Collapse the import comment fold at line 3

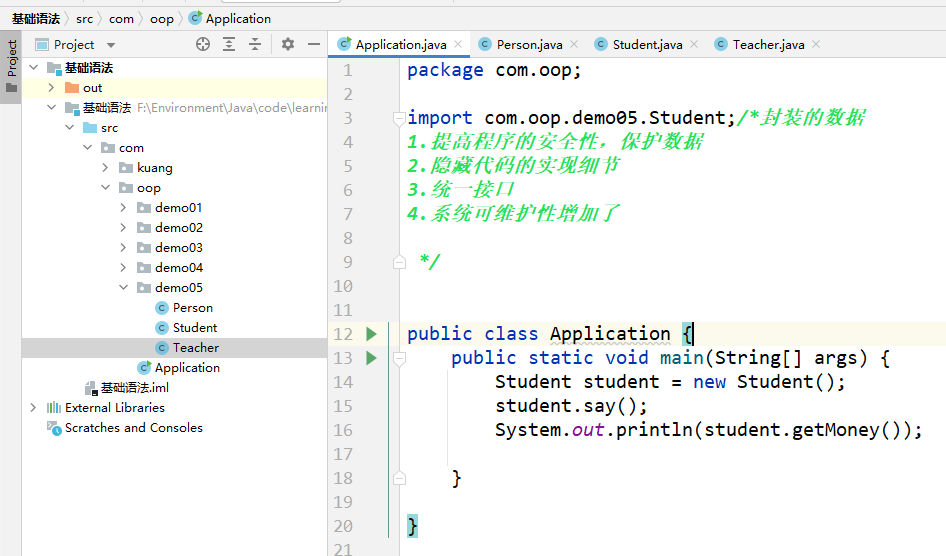[399, 118]
